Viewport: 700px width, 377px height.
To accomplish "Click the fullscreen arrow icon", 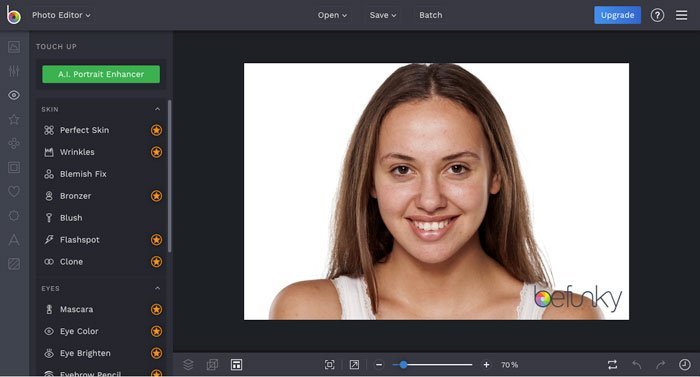I will click(354, 365).
